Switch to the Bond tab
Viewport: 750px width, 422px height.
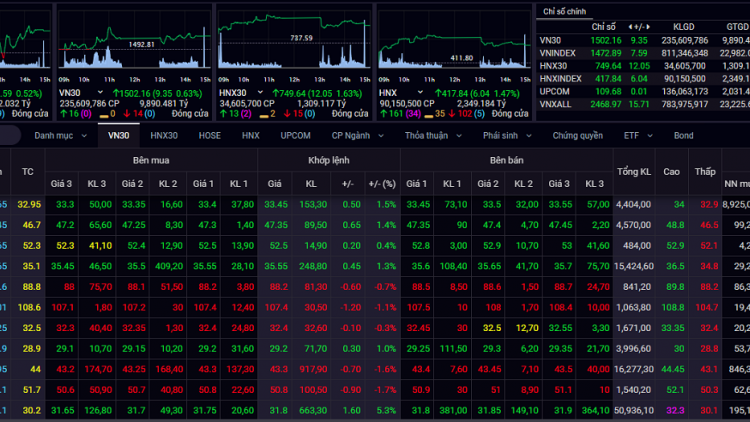tap(683, 134)
